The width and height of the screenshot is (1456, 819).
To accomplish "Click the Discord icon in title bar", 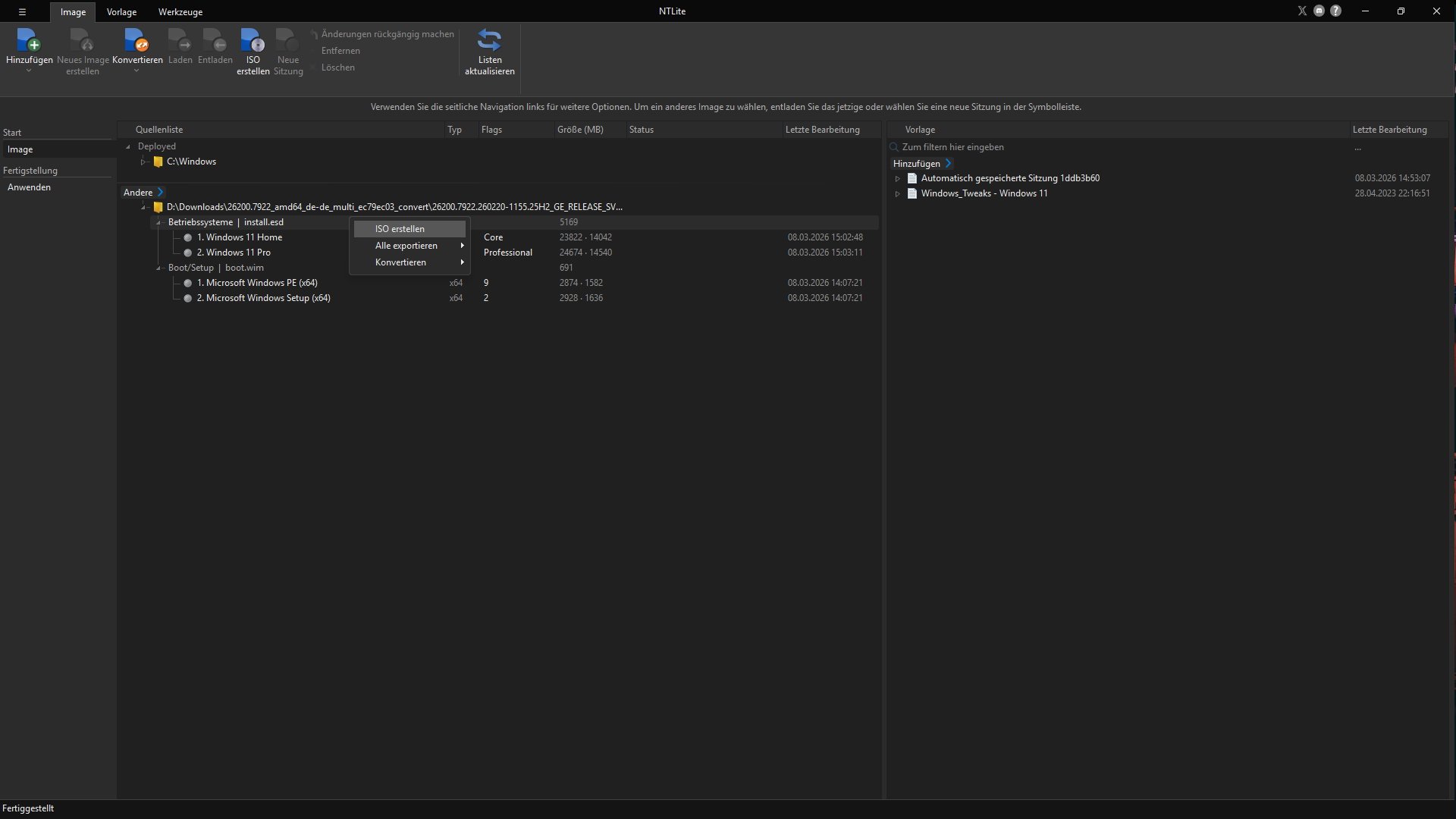I will (1319, 11).
